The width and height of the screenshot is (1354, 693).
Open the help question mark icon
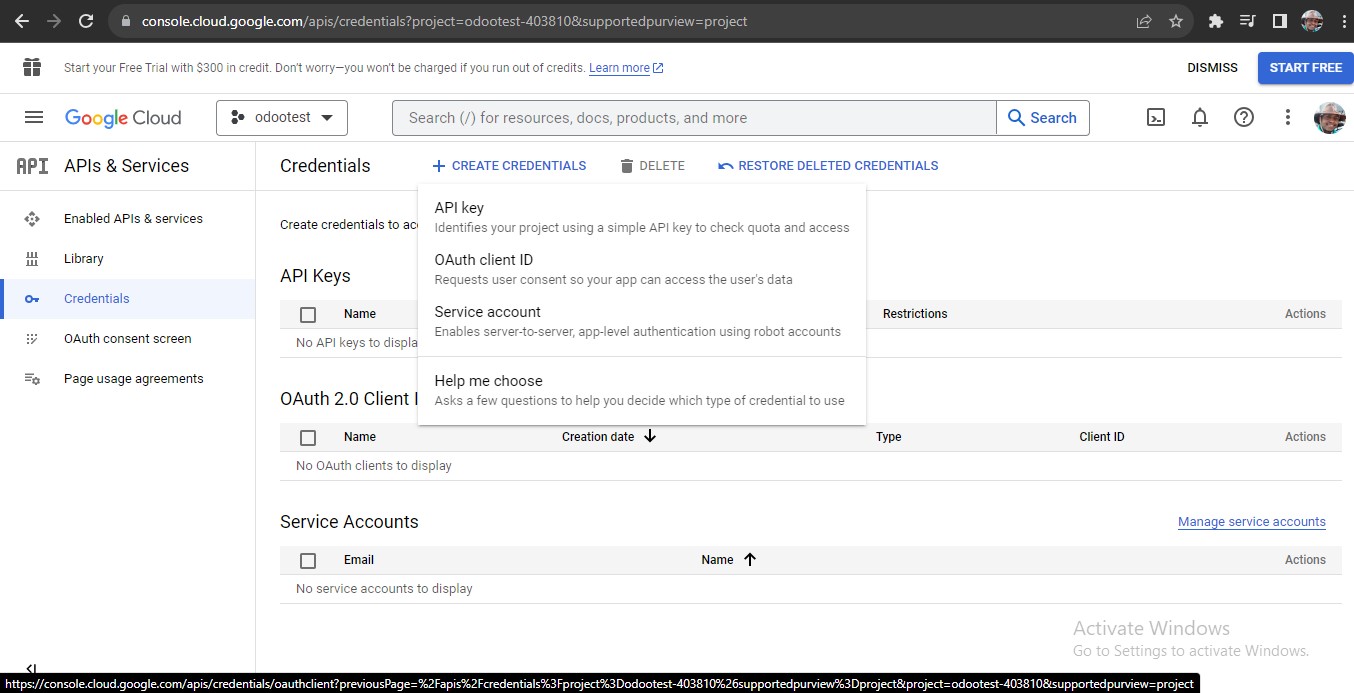point(1244,117)
